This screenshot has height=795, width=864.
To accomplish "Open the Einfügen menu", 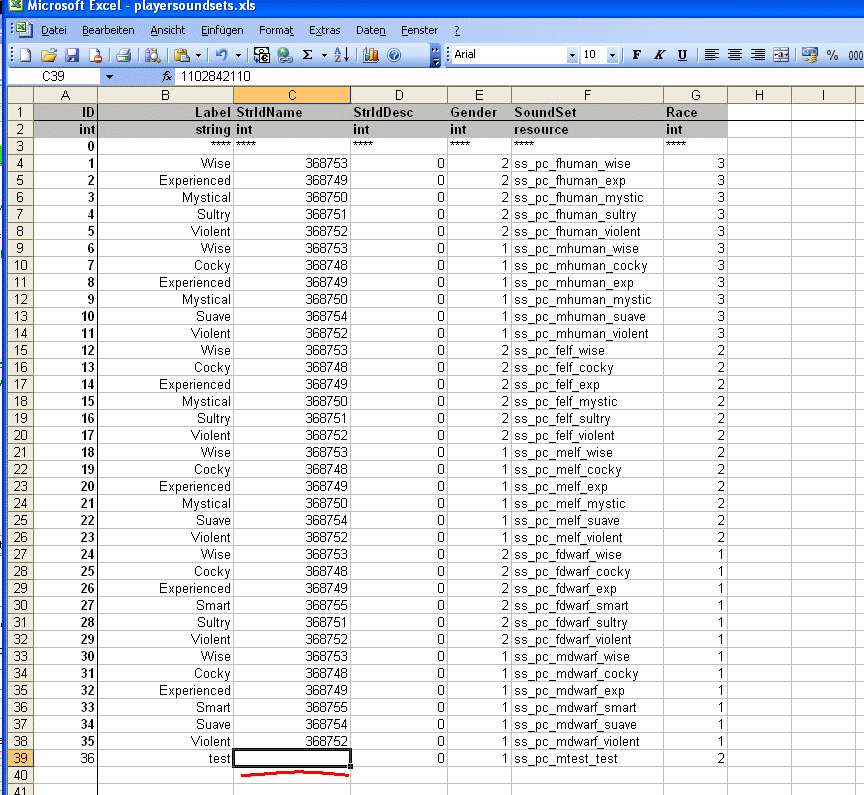I will click(x=221, y=31).
